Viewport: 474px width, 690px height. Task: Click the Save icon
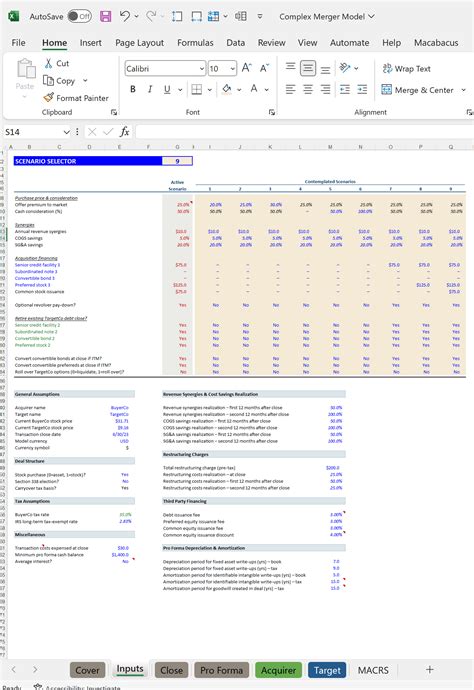point(106,17)
